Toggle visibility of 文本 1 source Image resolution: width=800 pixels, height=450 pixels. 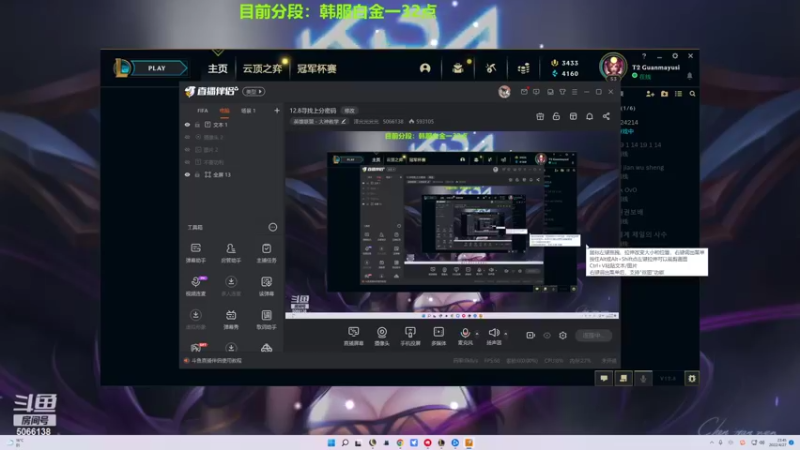[187, 124]
